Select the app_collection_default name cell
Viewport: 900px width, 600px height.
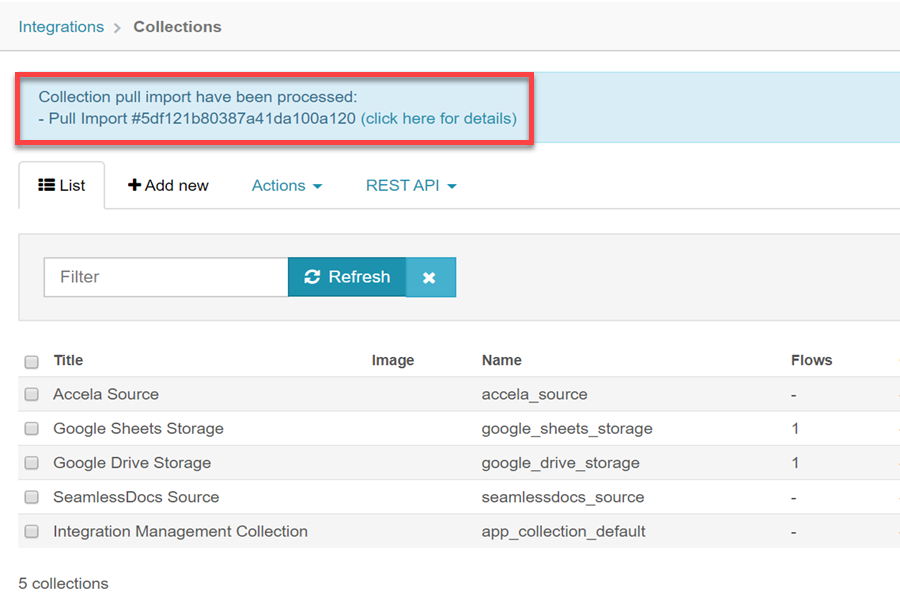tap(563, 532)
